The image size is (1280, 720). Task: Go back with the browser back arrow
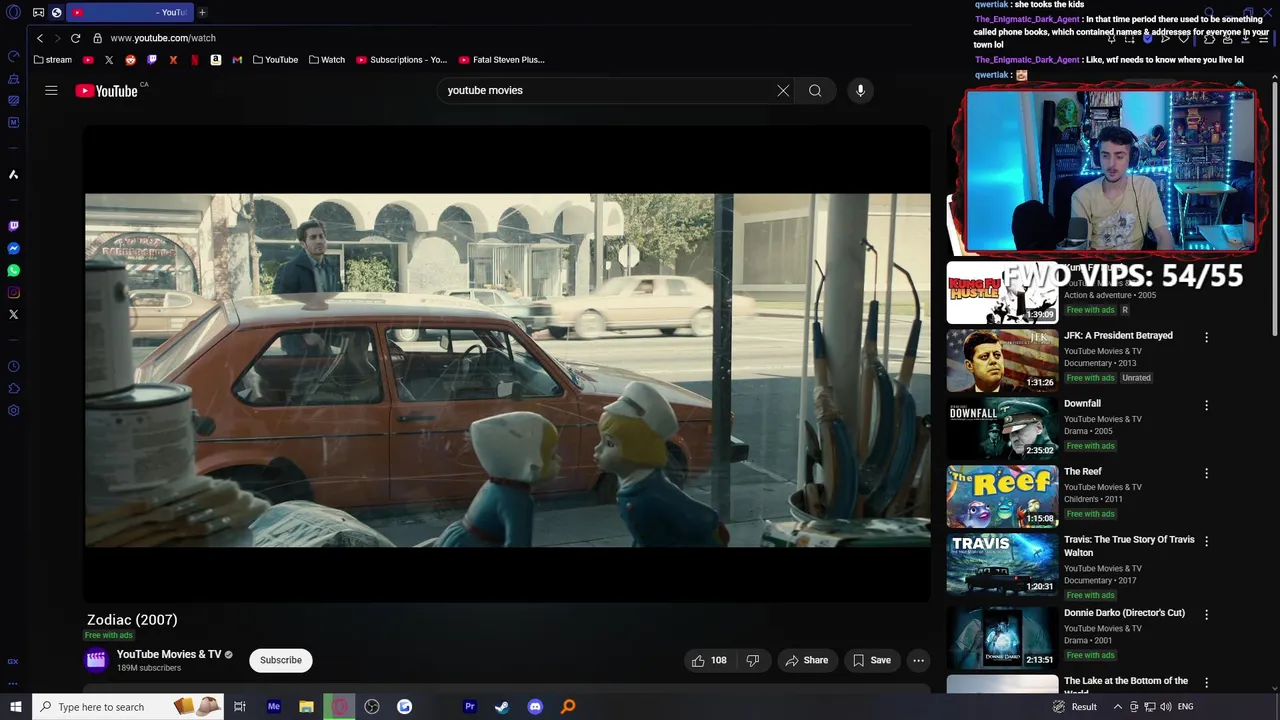[x=40, y=38]
